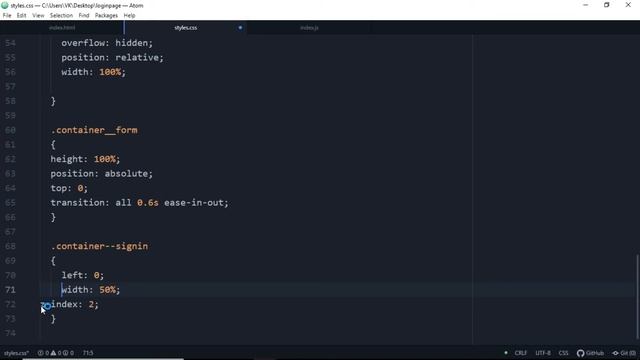Open the Help menu
The height and width of the screenshot is (360, 640).
tap(129, 16)
